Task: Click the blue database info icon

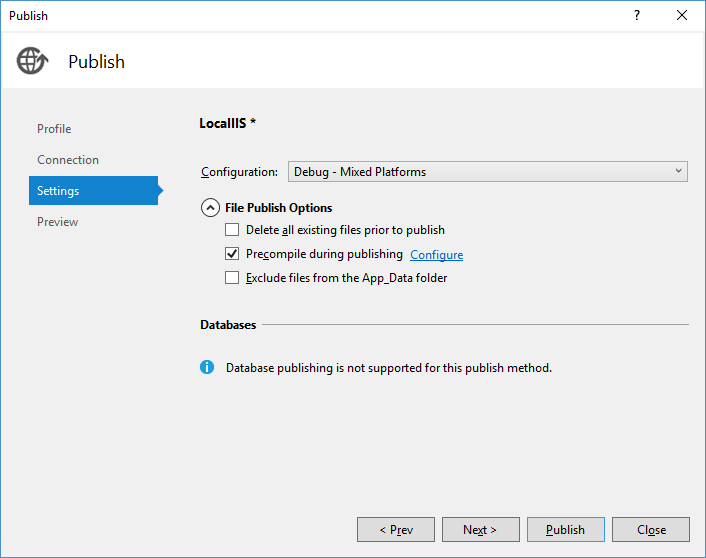Action: (x=207, y=367)
